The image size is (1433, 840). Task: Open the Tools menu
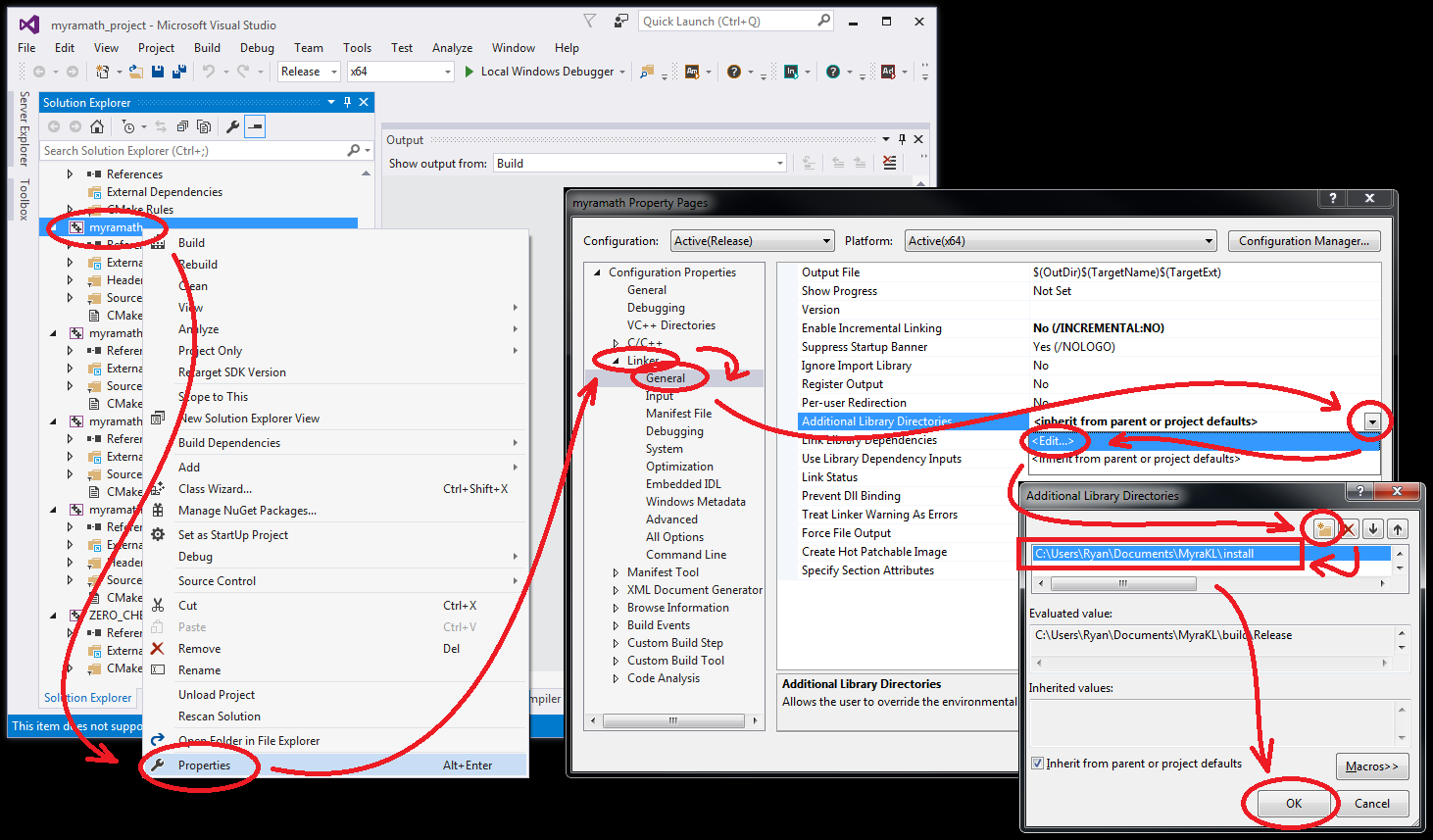point(357,48)
